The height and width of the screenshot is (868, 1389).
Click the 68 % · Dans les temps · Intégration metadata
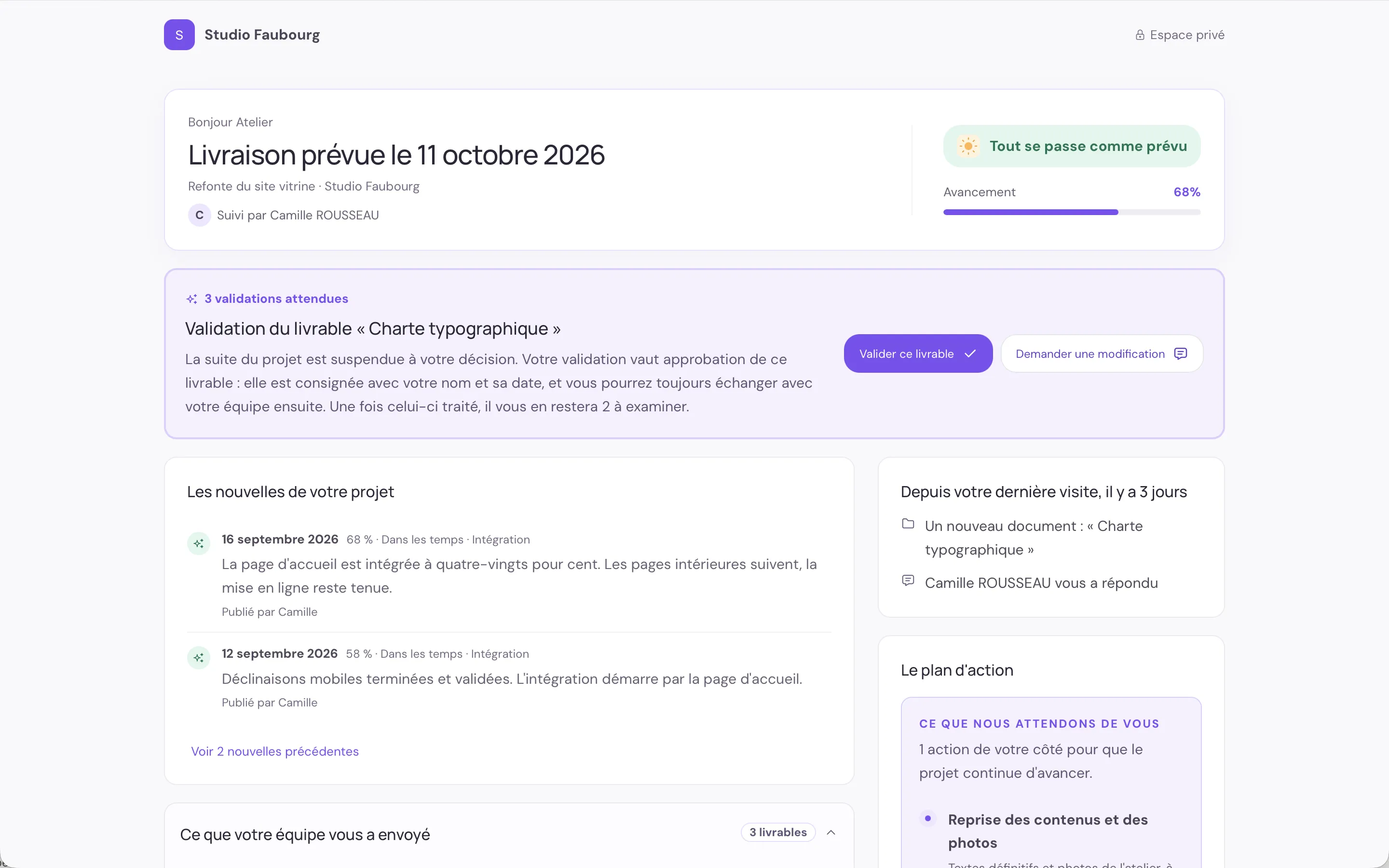(438, 540)
